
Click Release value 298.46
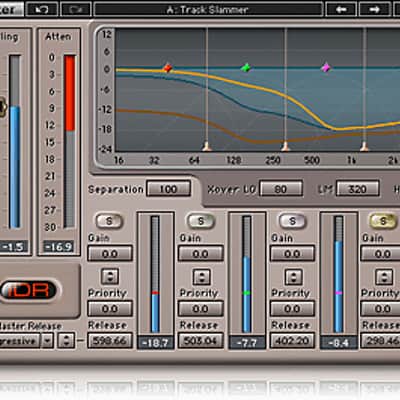(x=381, y=341)
